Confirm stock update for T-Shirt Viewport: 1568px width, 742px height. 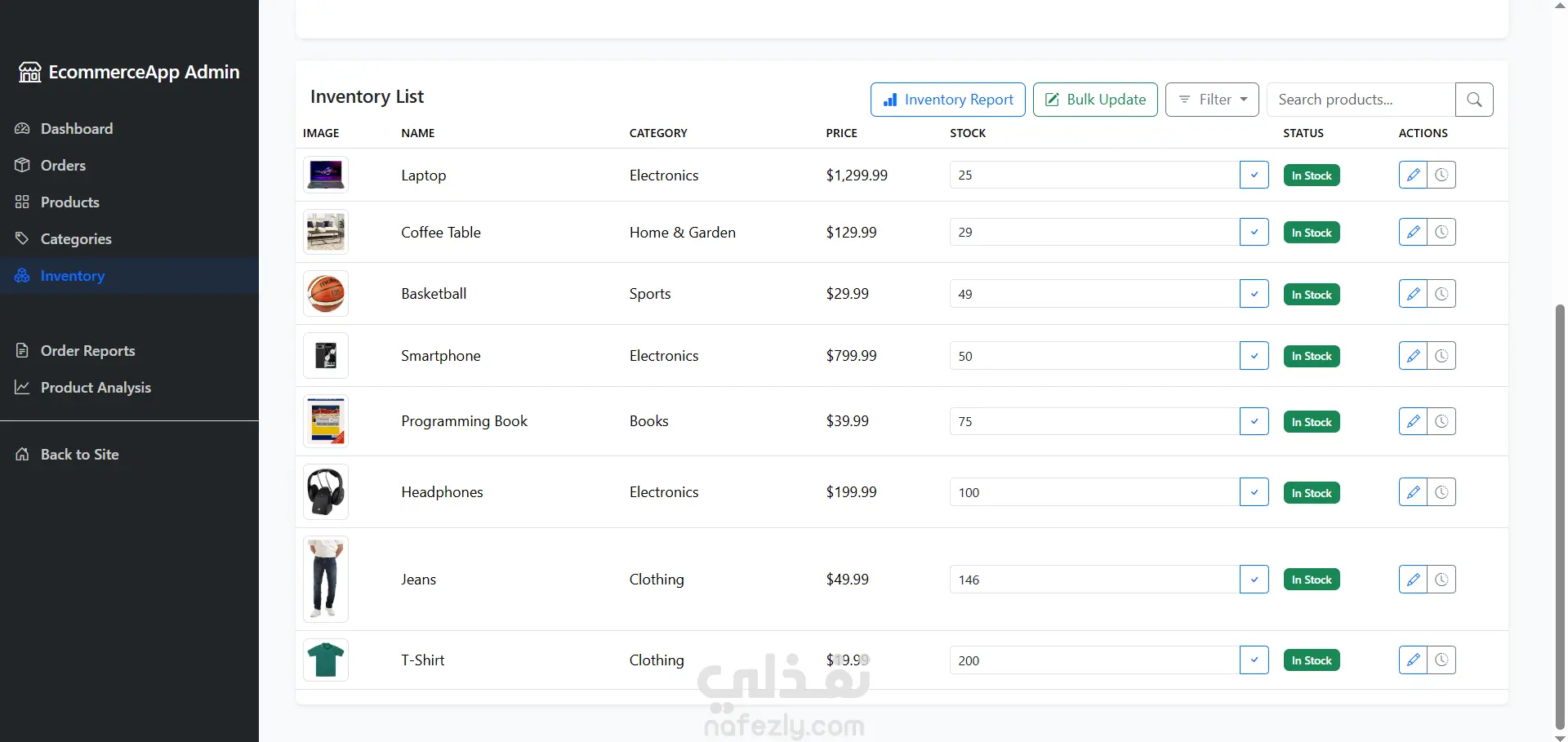(1254, 660)
